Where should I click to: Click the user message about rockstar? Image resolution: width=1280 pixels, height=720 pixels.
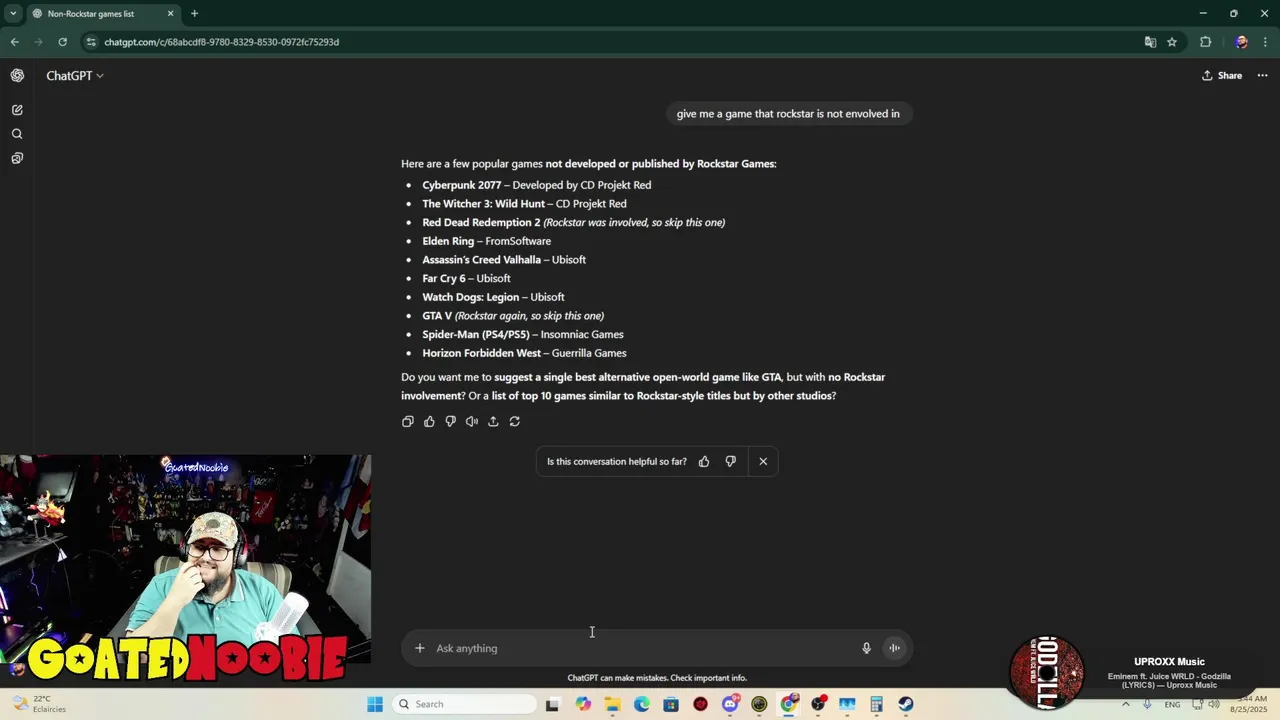click(x=788, y=114)
